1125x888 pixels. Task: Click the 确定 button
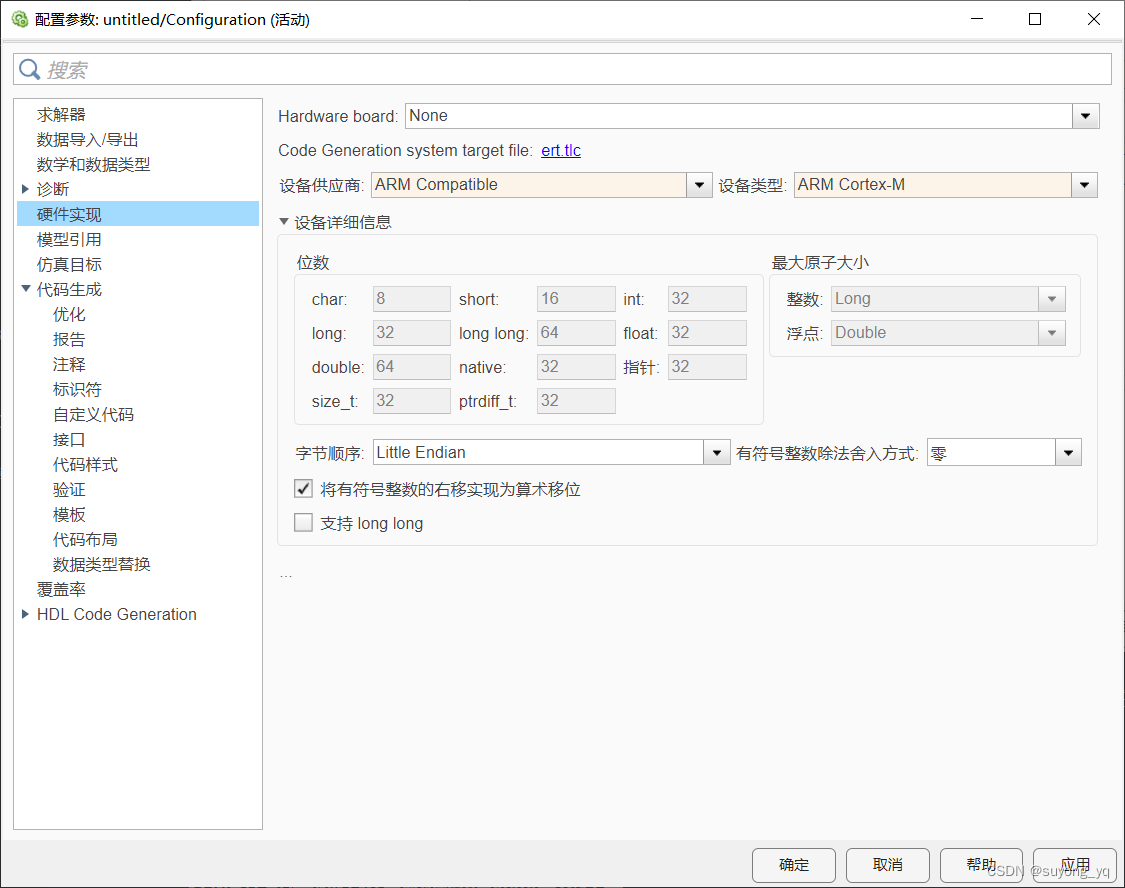794,865
